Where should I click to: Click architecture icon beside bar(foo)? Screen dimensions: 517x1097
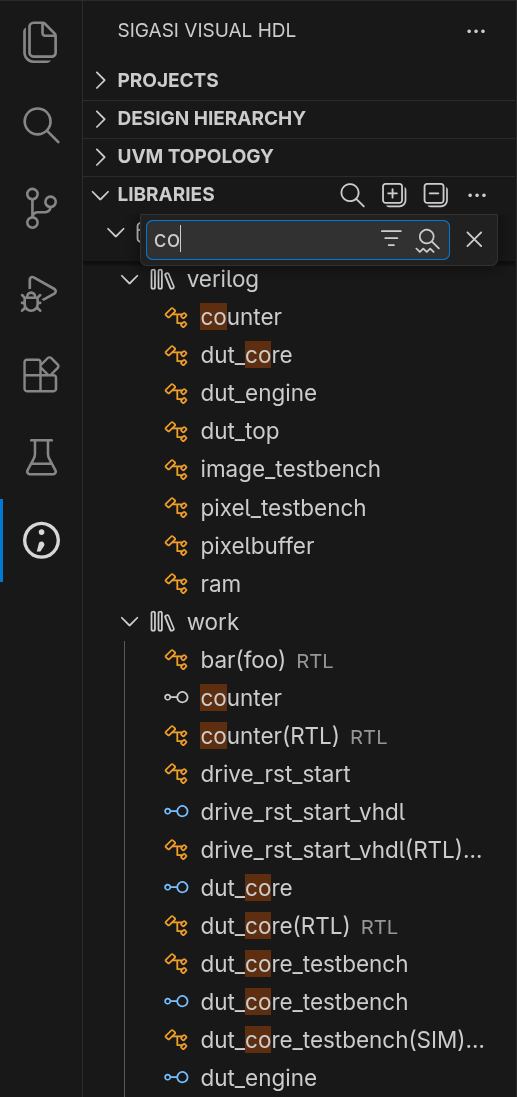pyautogui.click(x=176, y=660)
